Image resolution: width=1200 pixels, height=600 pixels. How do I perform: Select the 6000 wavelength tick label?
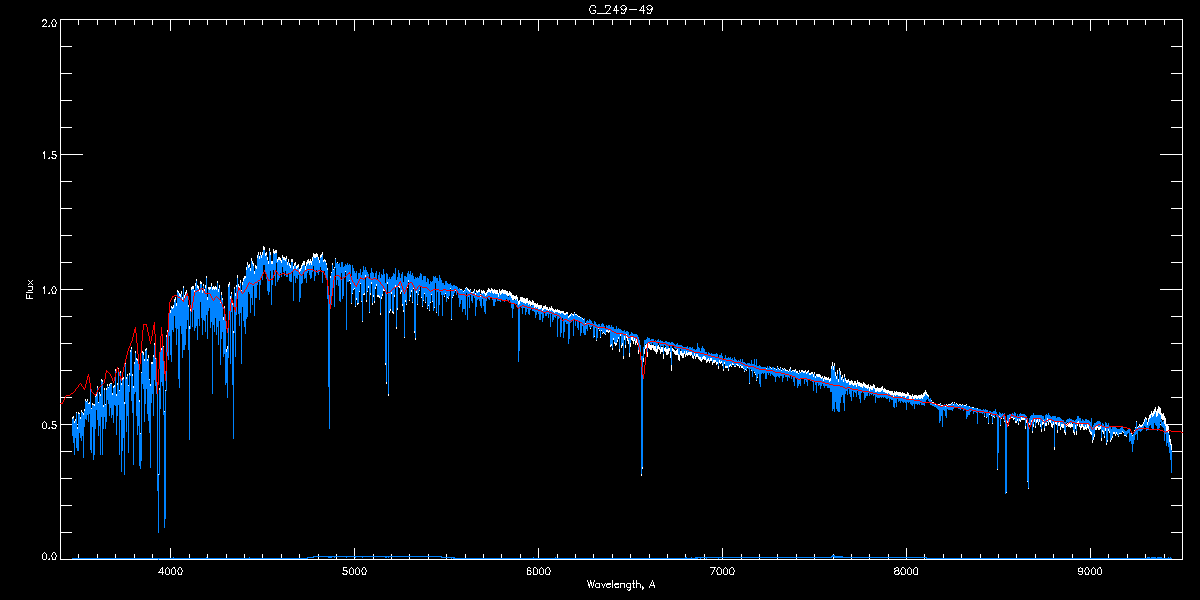(x=538, y=571)
